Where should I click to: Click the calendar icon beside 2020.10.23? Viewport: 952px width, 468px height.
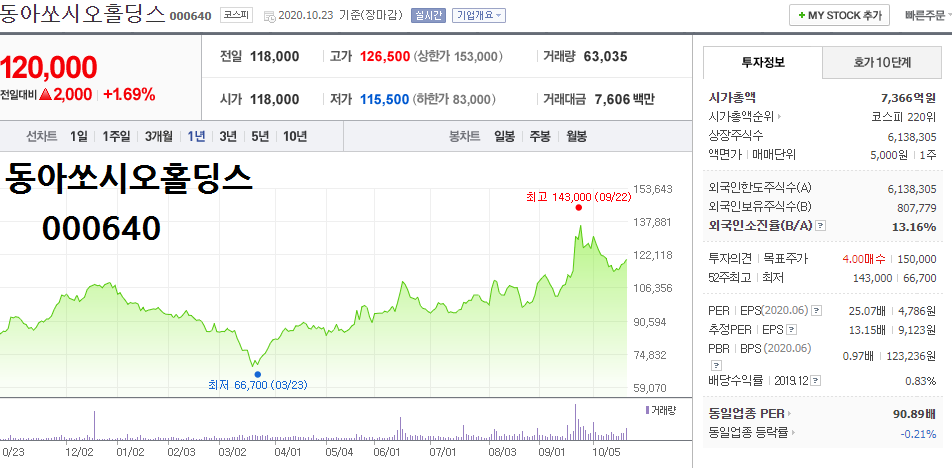[x=270, y=16]
